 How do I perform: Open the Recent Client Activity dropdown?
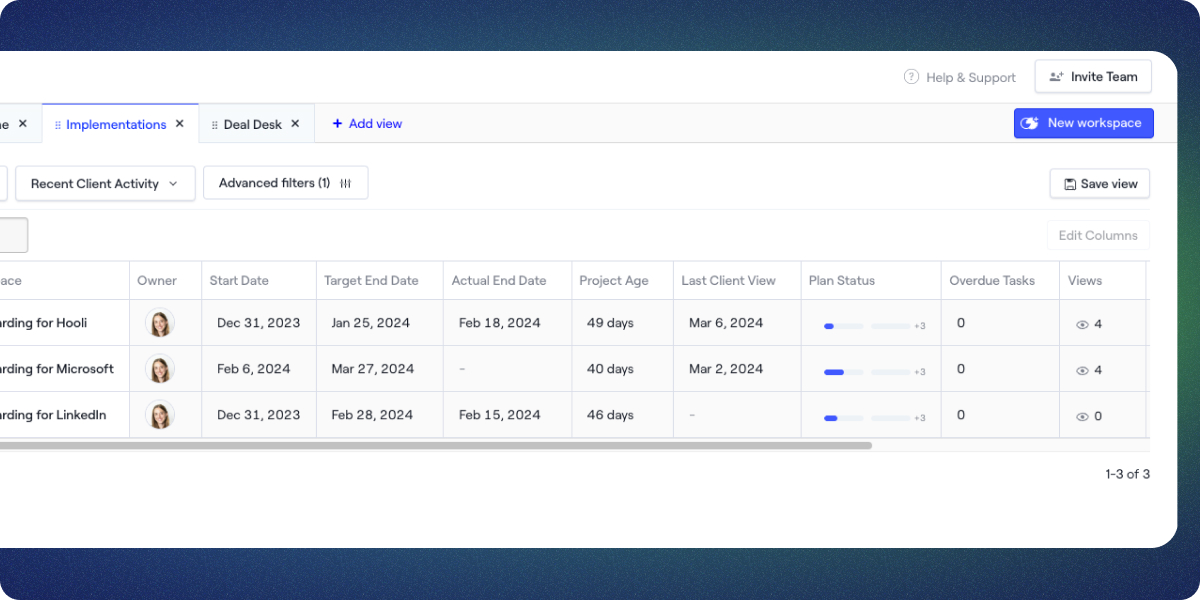coord(105,184)
